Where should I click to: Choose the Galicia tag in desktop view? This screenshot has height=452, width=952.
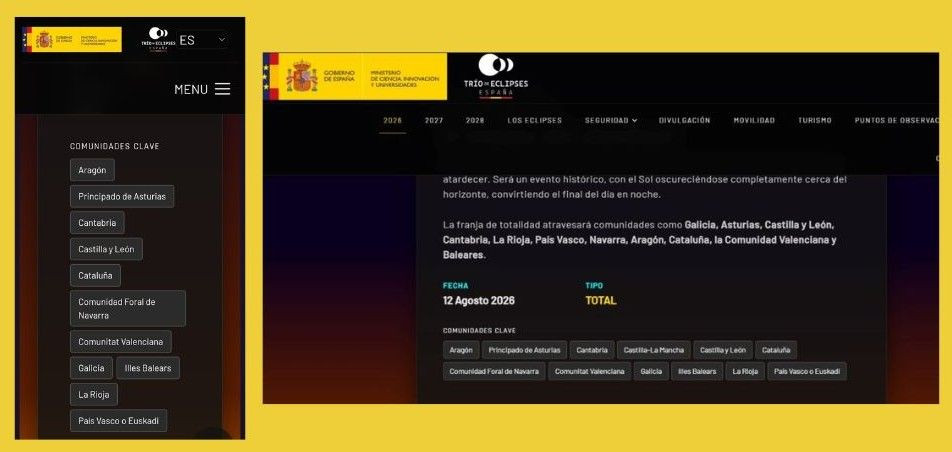(651, 371)
